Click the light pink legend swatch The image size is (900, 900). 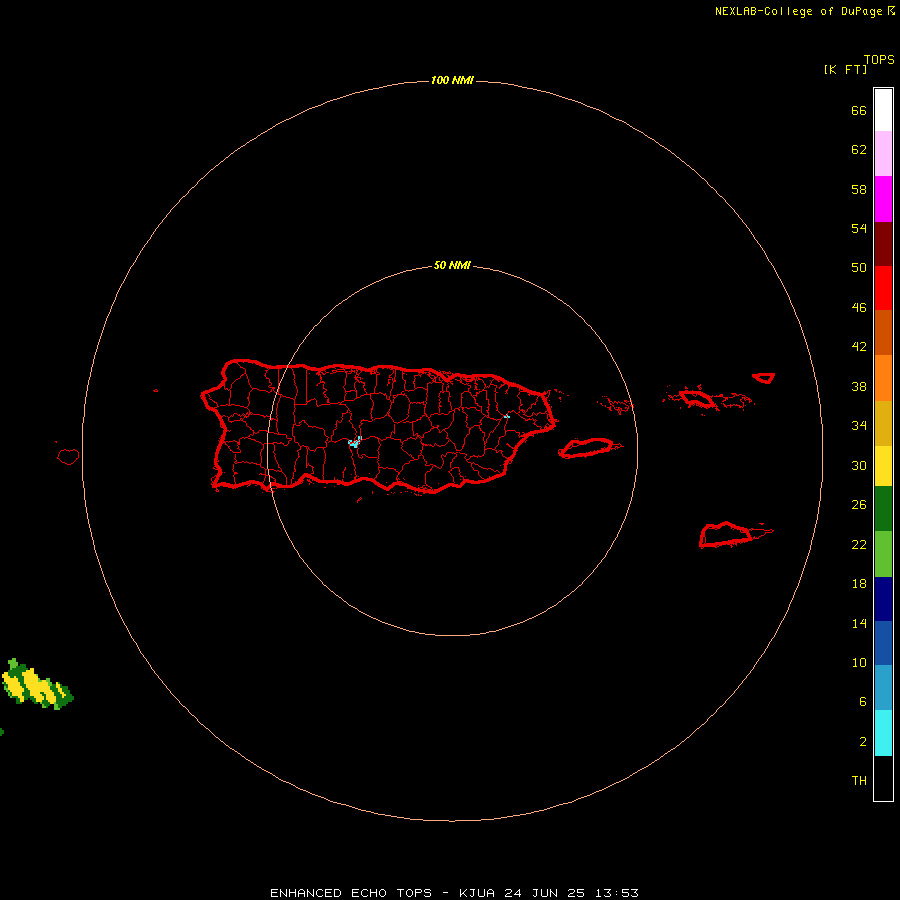tap(883, 154)
